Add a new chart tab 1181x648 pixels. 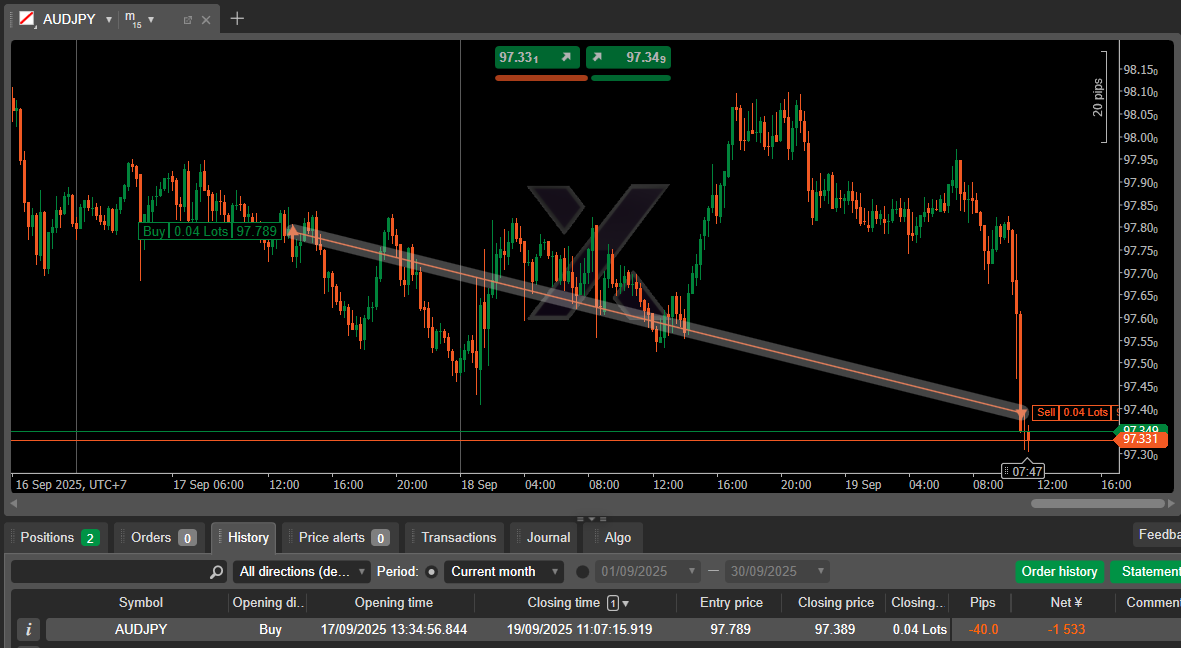pos(237,19)
